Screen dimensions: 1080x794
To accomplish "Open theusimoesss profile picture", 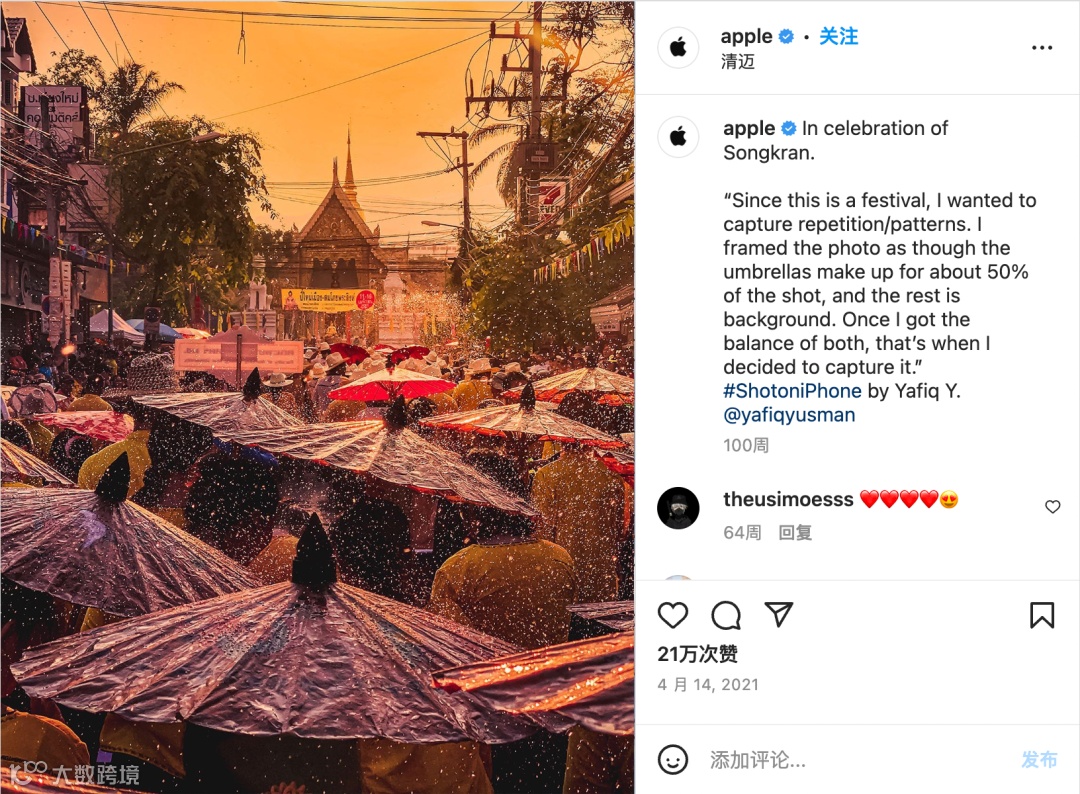I will point(678,508).
